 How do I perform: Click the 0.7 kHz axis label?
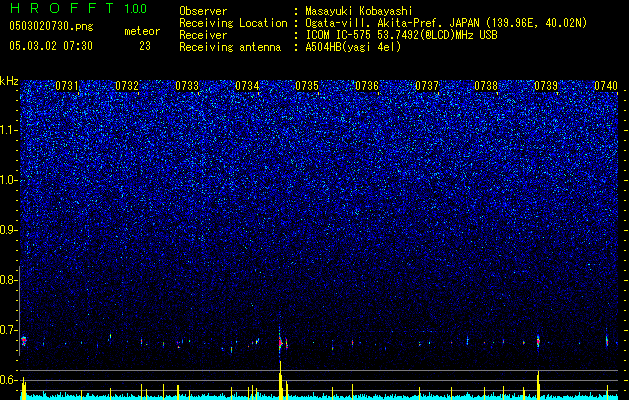9,330
